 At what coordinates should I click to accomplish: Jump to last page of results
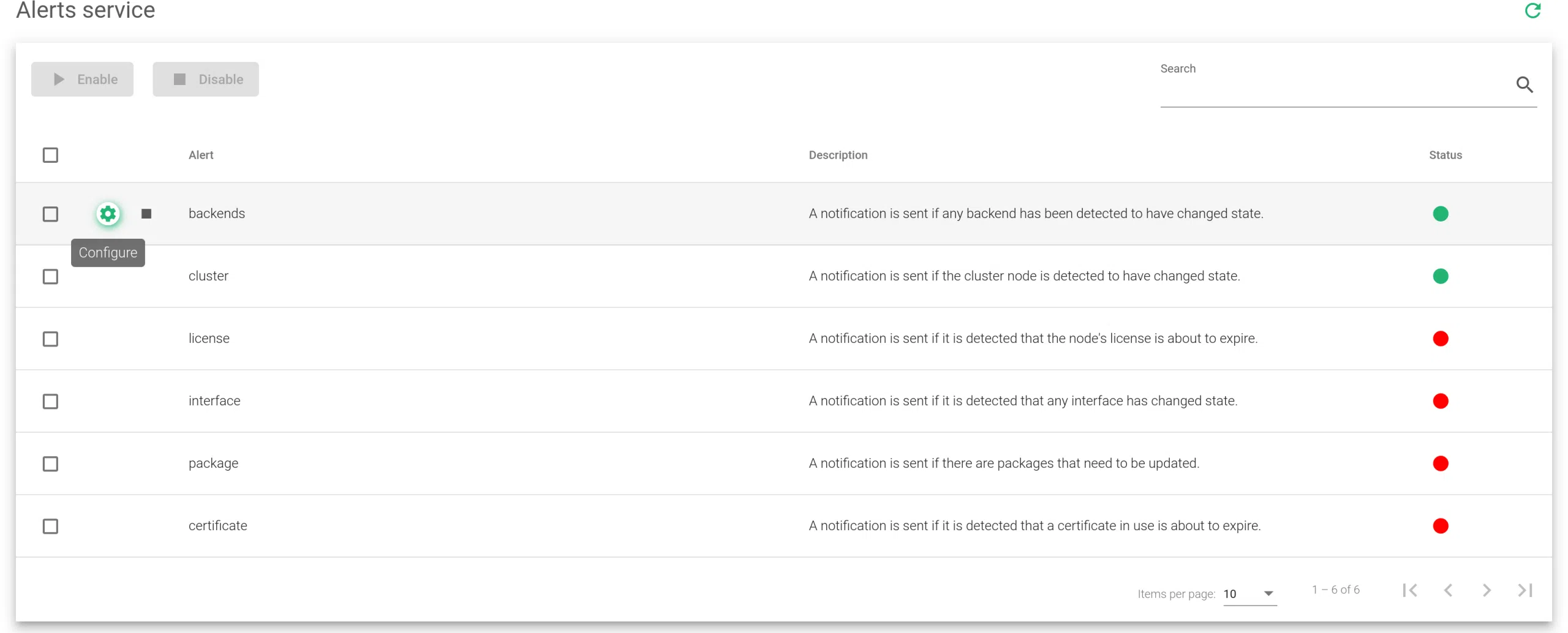pyautogui.click(x=1525, y=590)
